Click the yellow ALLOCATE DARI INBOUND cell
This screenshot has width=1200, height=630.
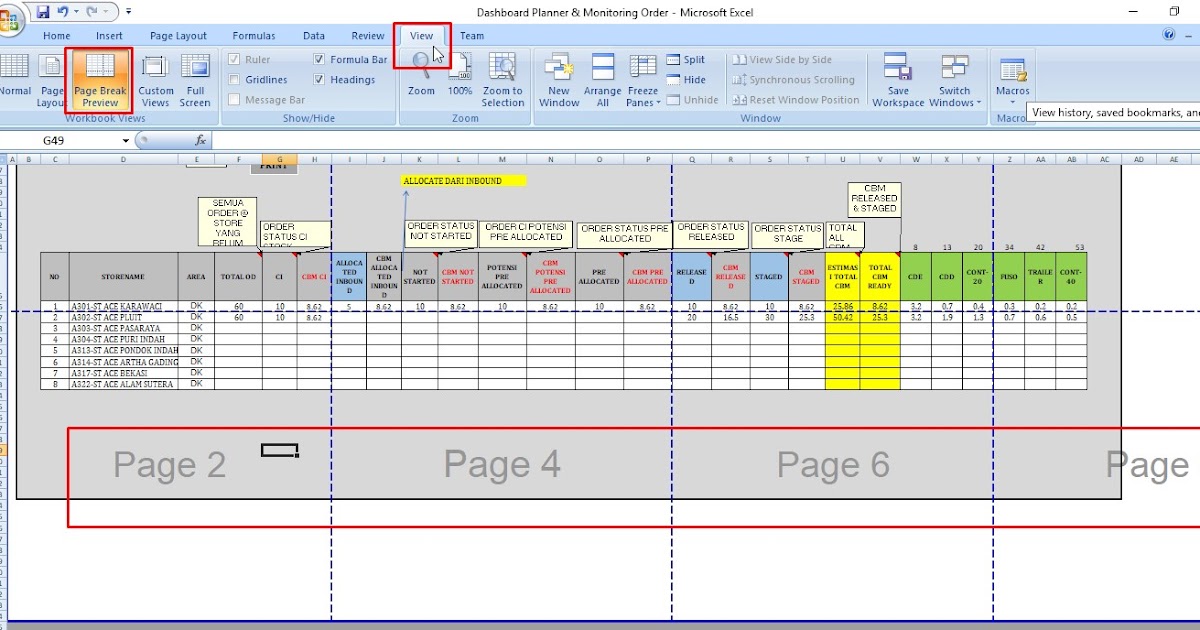[465, 181]
